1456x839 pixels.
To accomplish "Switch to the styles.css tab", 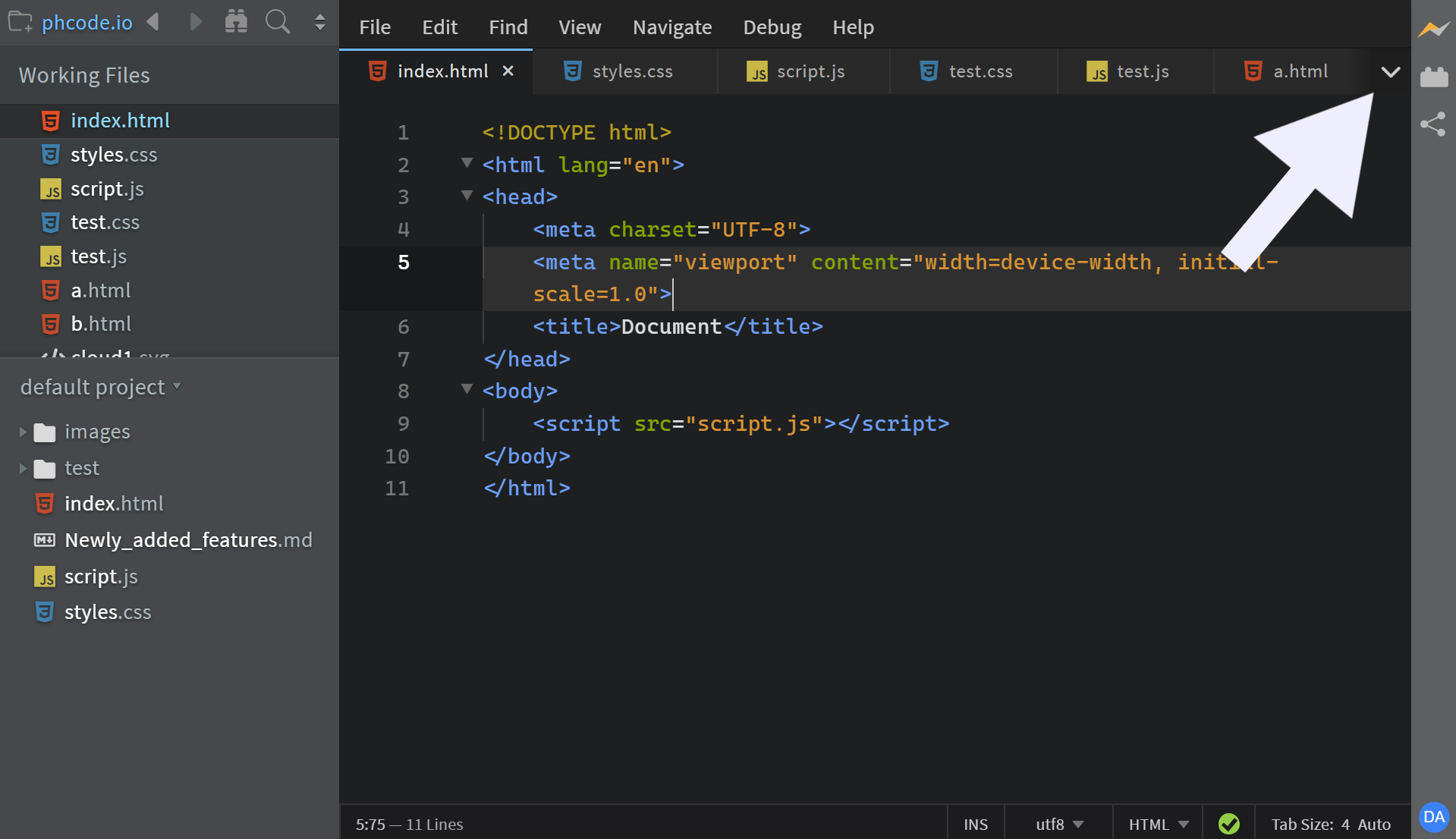I will coord(632,71).
